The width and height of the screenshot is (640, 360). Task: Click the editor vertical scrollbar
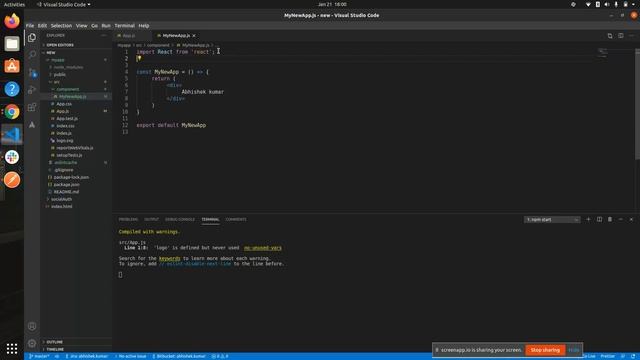click(638, 104)
